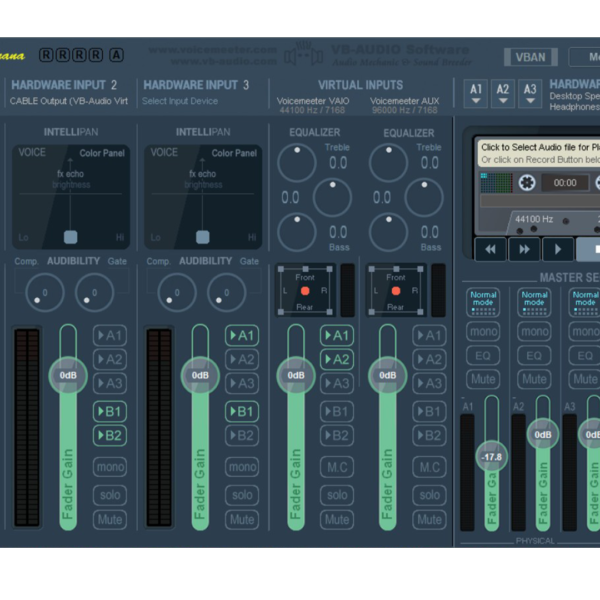
Task: Click middle EQ knob on VAIO
Action: click(x=333, y=197)
